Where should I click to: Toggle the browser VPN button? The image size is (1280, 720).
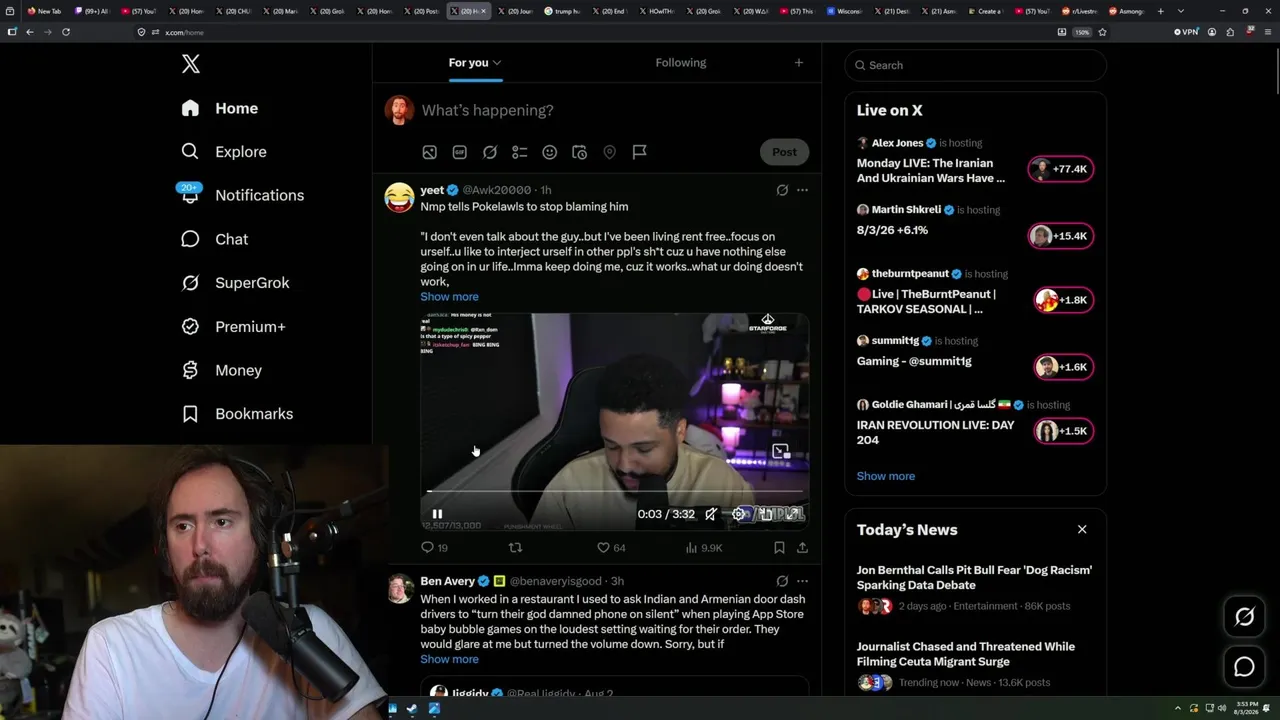[1185, 32]
